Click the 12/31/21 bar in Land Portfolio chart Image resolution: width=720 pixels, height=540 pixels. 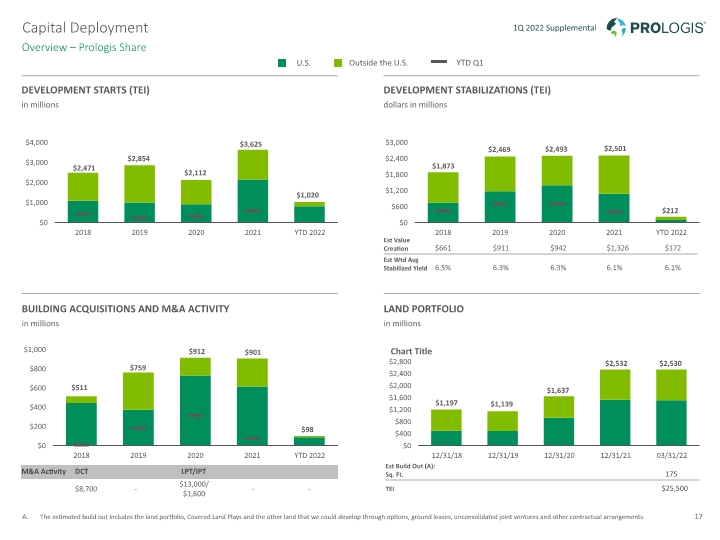(615, 408)
